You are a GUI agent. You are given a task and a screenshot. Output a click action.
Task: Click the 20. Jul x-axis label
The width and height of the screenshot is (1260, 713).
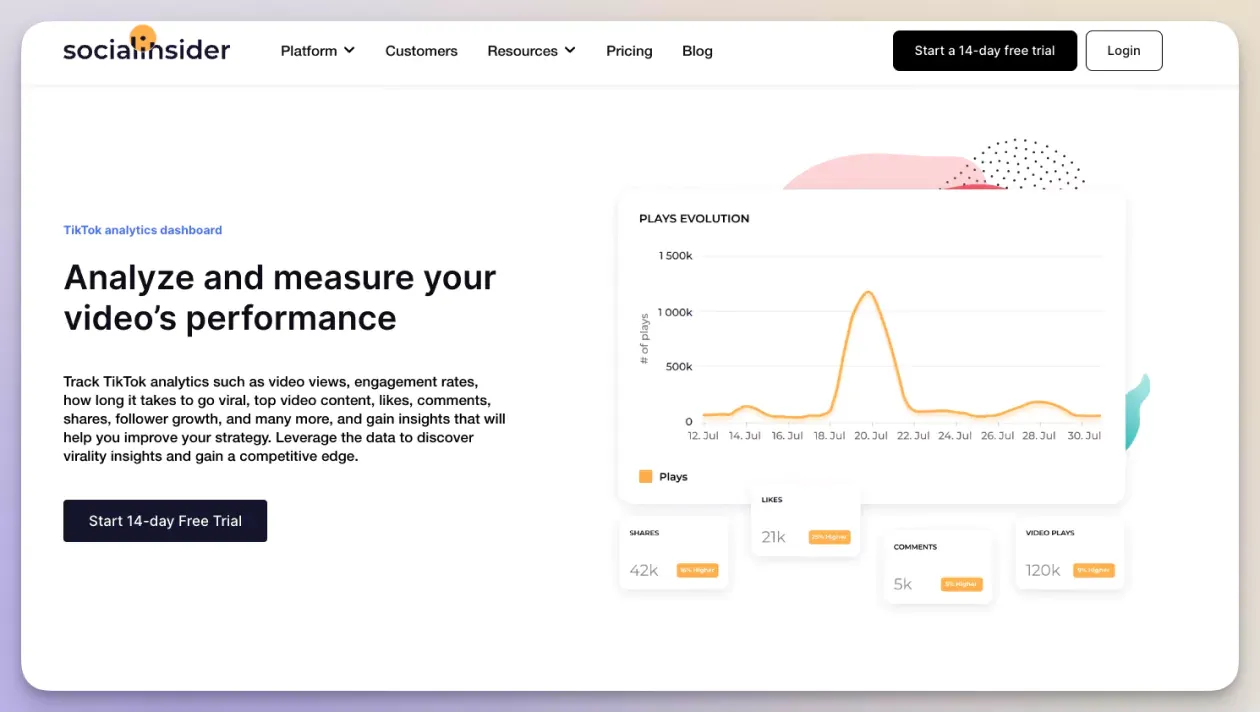point(872,436)
